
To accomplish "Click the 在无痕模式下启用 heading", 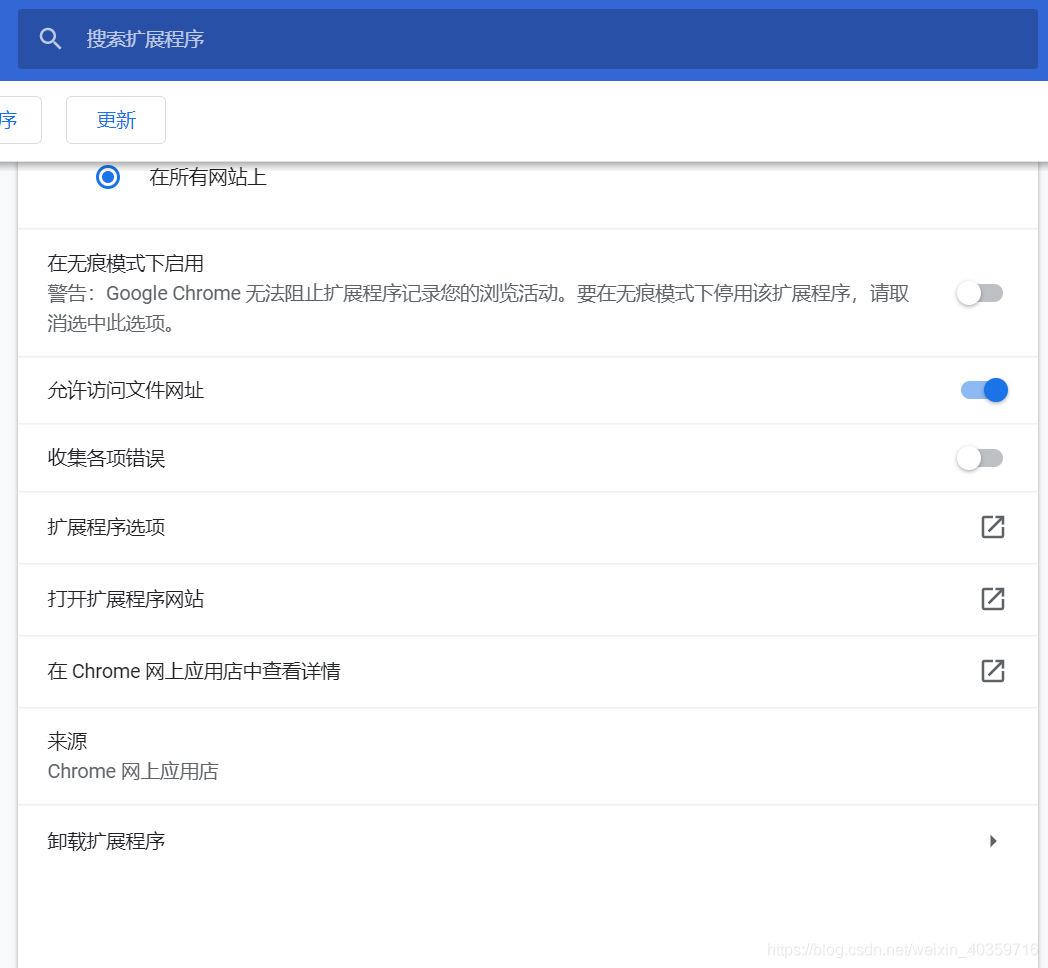I will [x=126, y=263].
